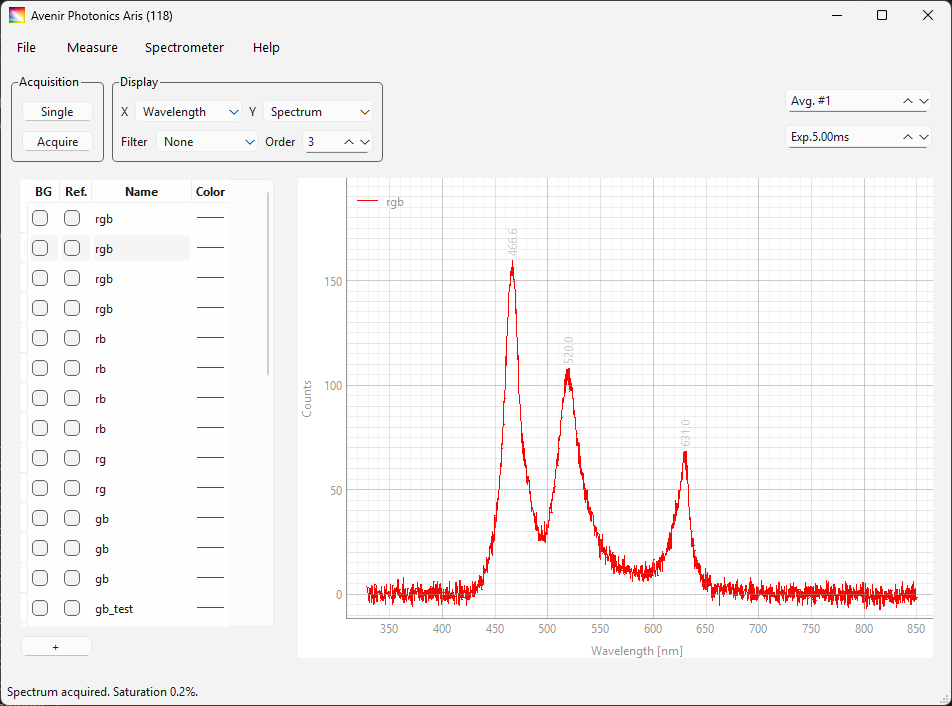The height and width of the screenshot is (706, 952).
Task: Increase the Order value with up arrow
Action: pyautogui.click(x=349, y=142)
